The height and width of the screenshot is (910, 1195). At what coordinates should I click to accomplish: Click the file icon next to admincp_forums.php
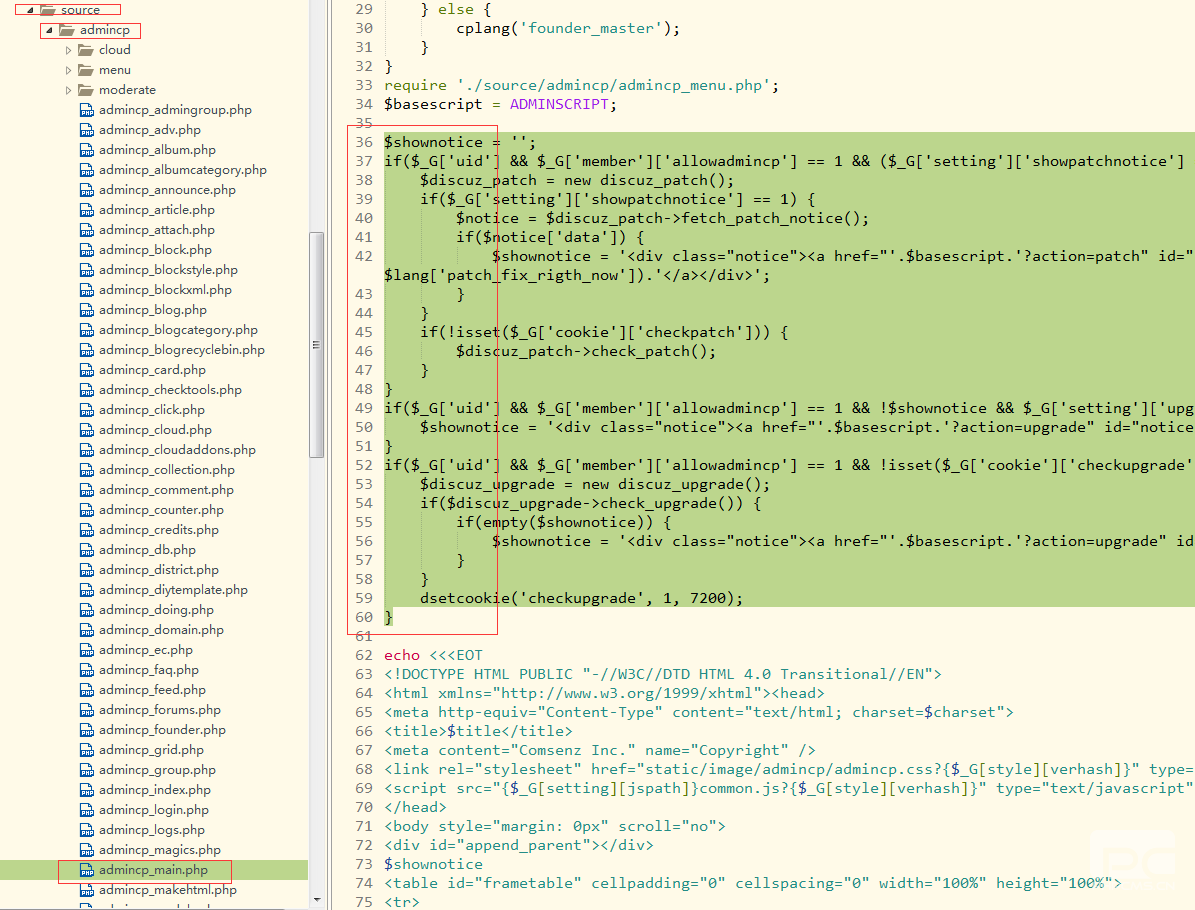86,710
